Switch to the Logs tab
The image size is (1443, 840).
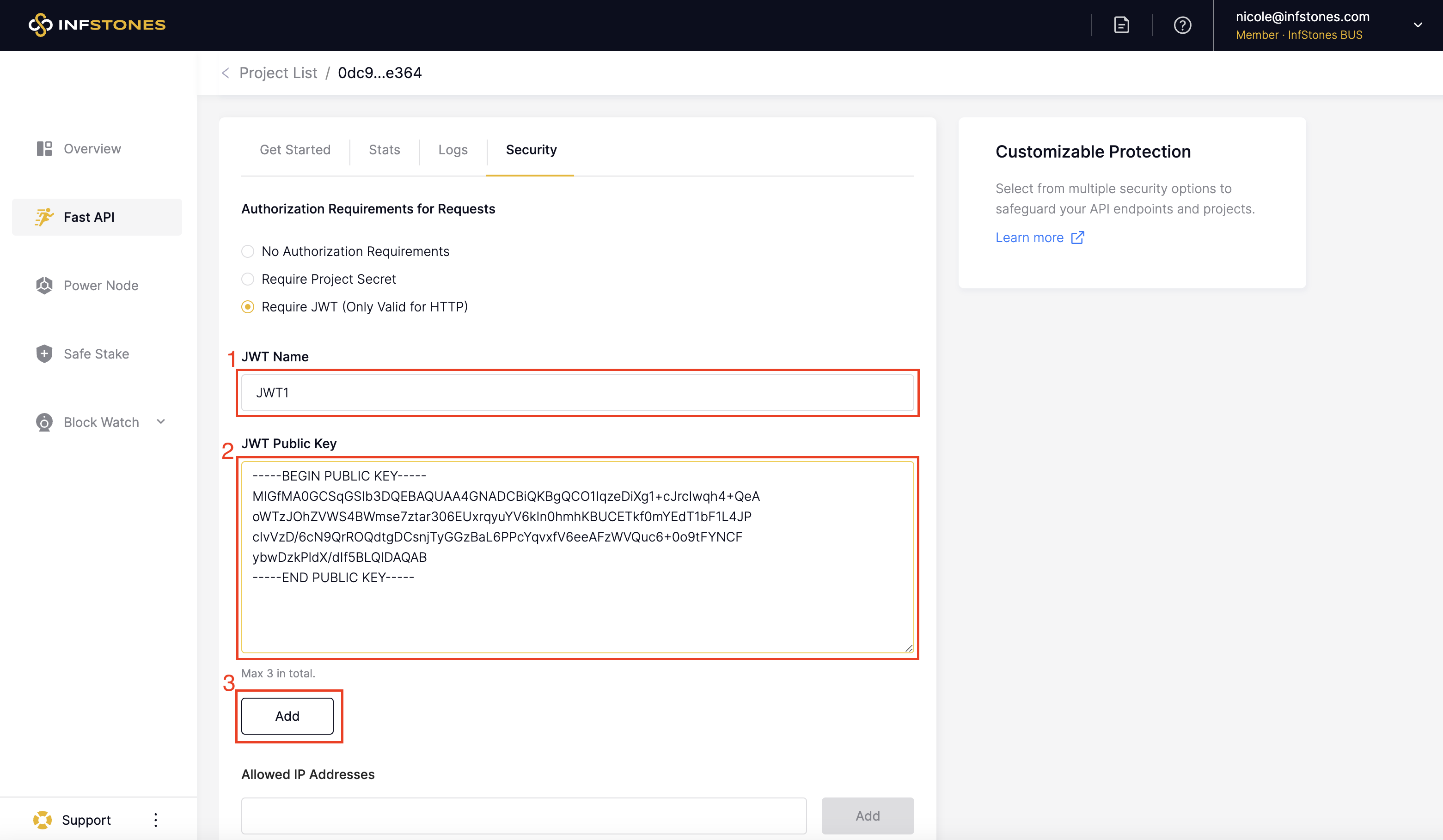[452, 149]
